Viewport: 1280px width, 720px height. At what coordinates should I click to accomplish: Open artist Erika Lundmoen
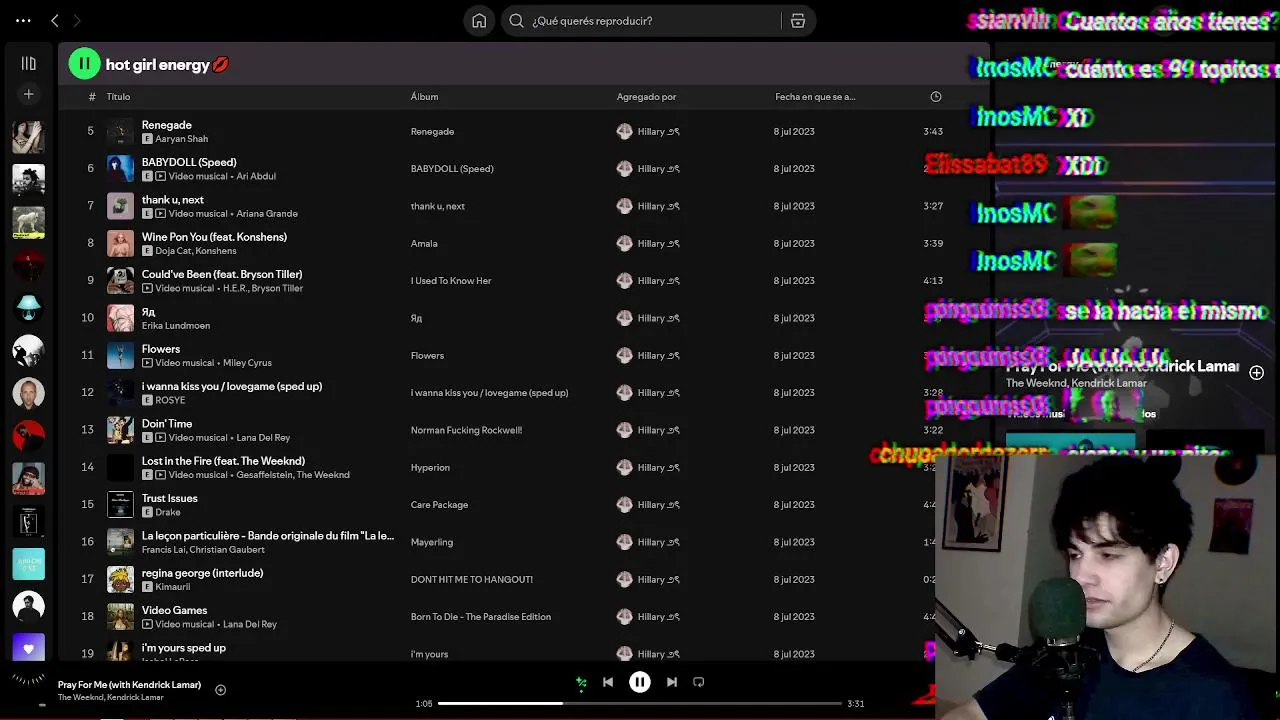tap(176, 325)
